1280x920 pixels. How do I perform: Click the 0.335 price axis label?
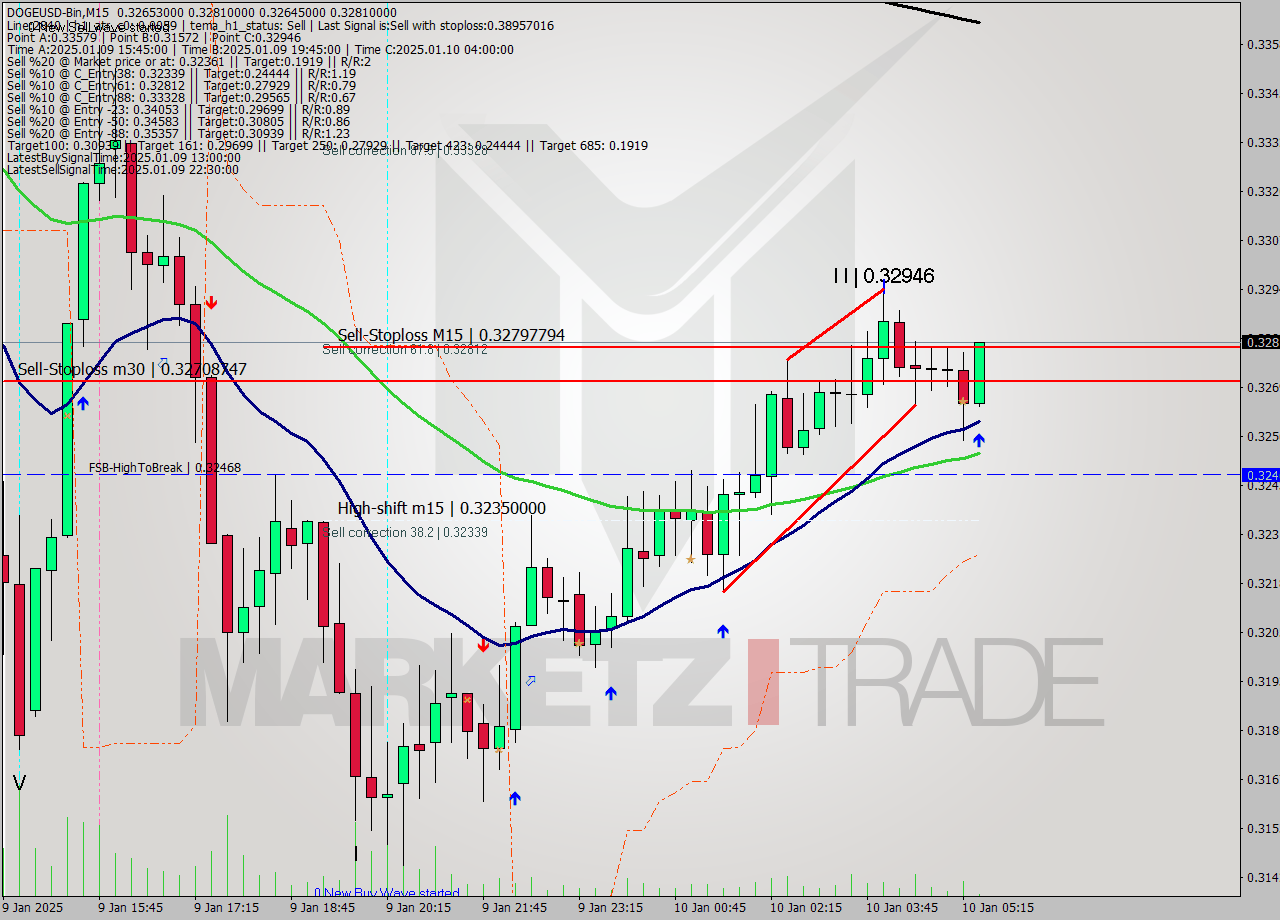[1261, 44]
